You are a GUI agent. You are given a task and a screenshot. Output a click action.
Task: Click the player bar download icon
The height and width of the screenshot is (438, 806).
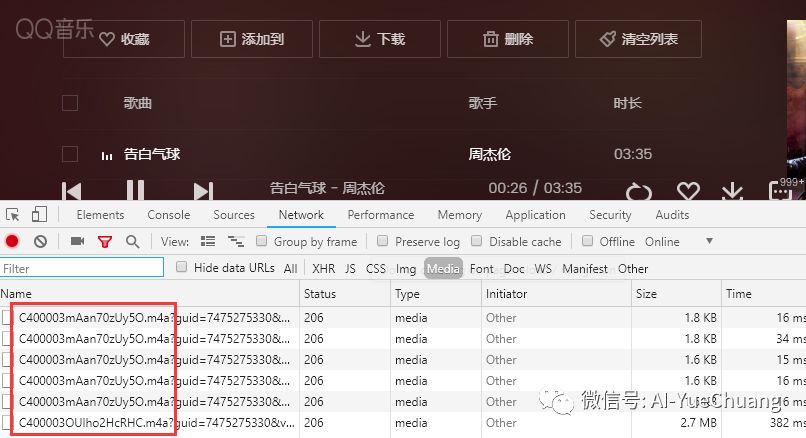click(x=732, y=191)
